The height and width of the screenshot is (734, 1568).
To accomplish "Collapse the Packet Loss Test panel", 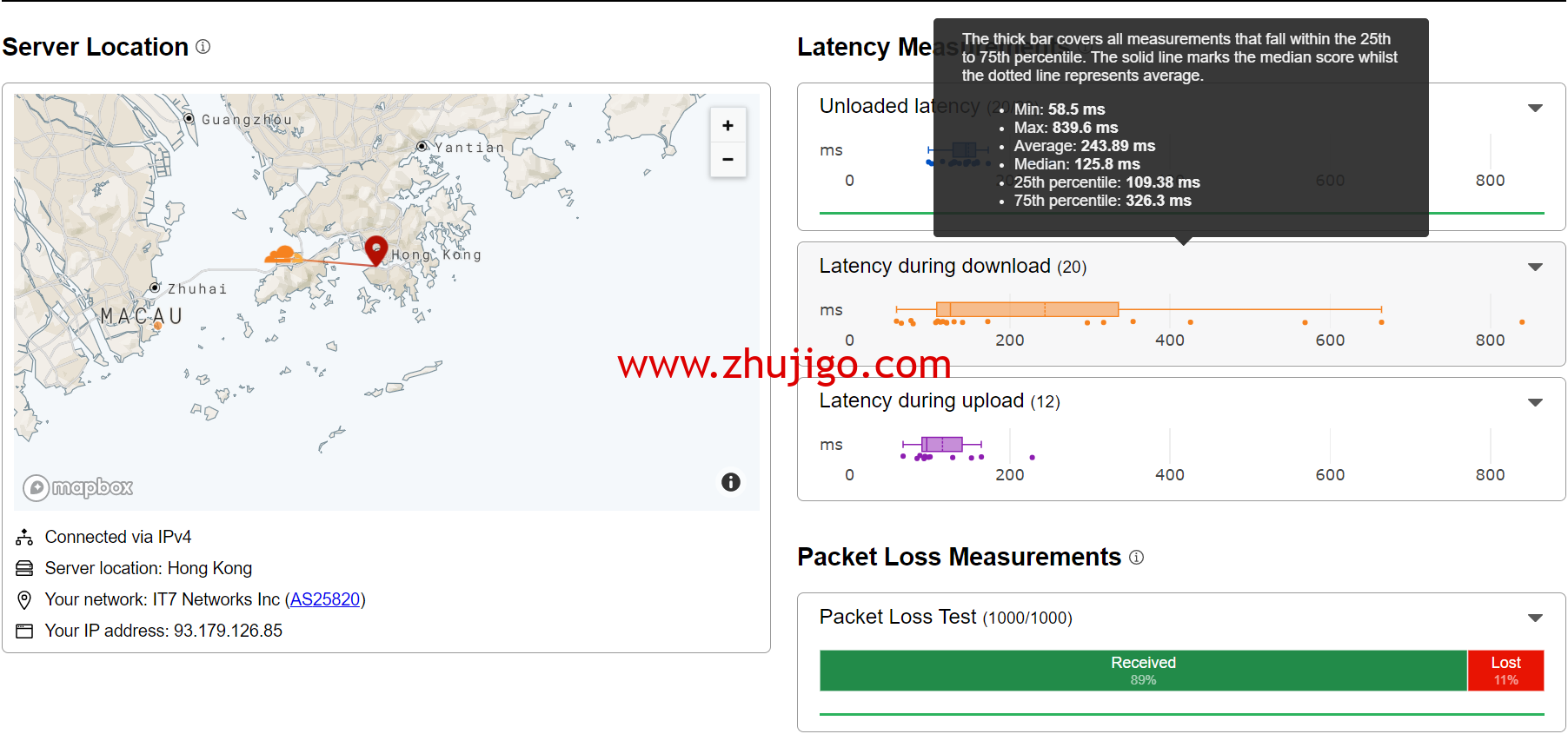I will click(x=1535, y=618).
